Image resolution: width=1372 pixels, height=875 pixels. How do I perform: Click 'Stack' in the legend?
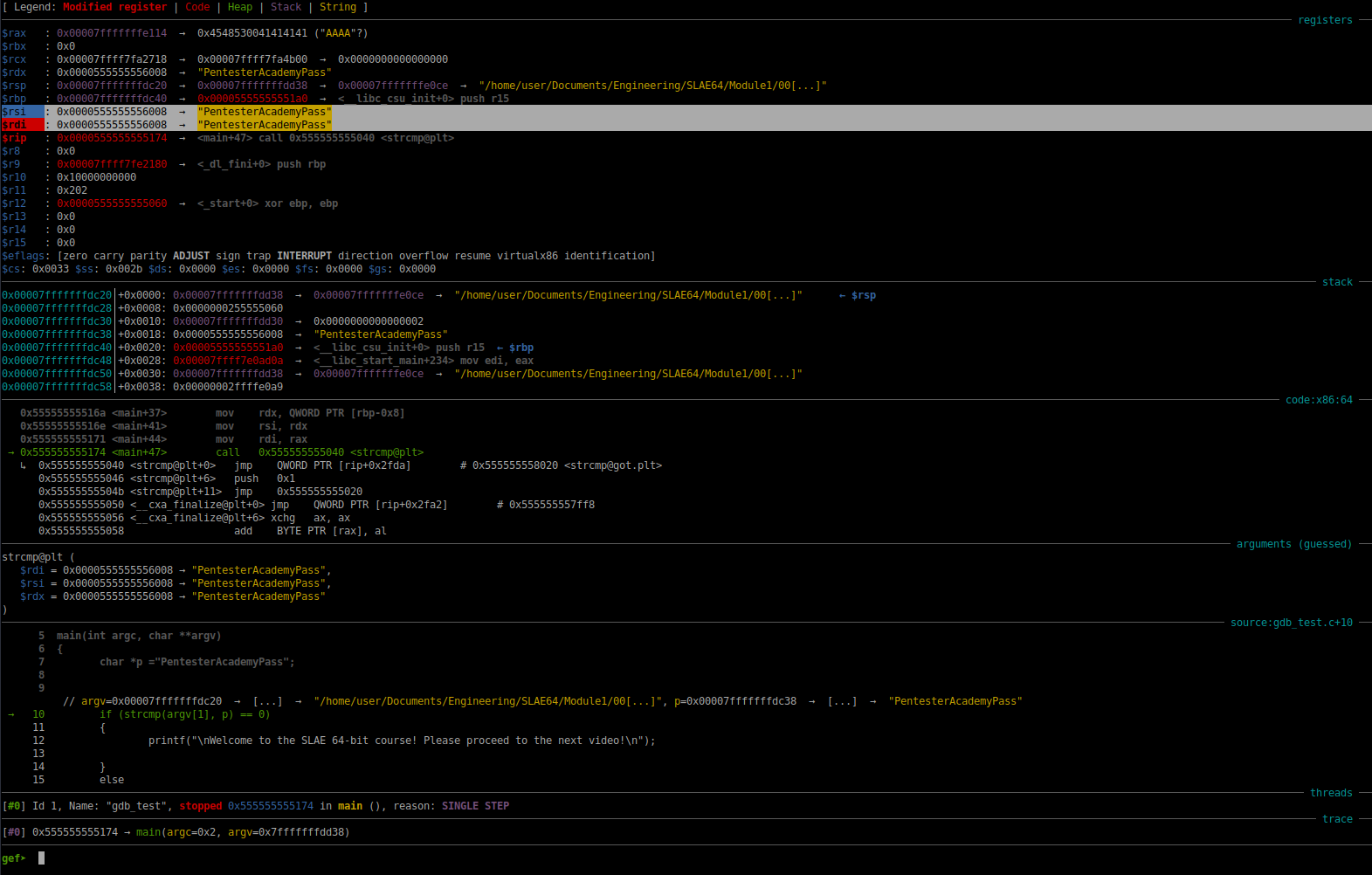286,7
